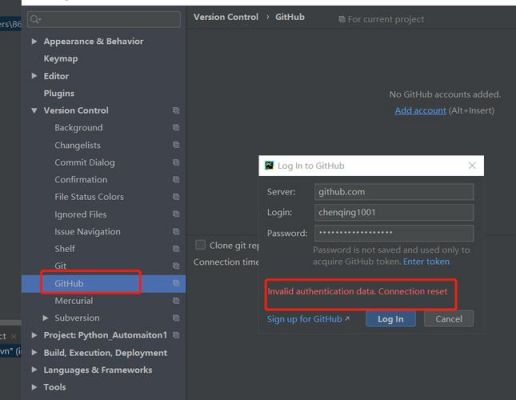Expand the Subversion node
This screenshot has height=400, width=516.
point(45,318)
